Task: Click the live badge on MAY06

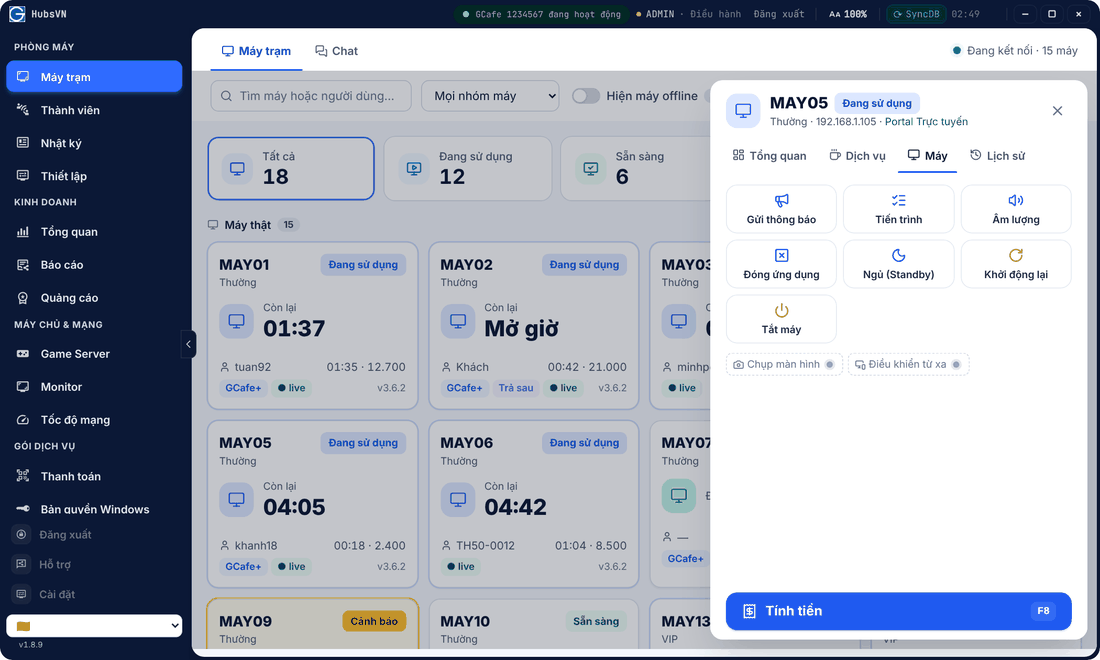Action: click(x=461, y=567)
